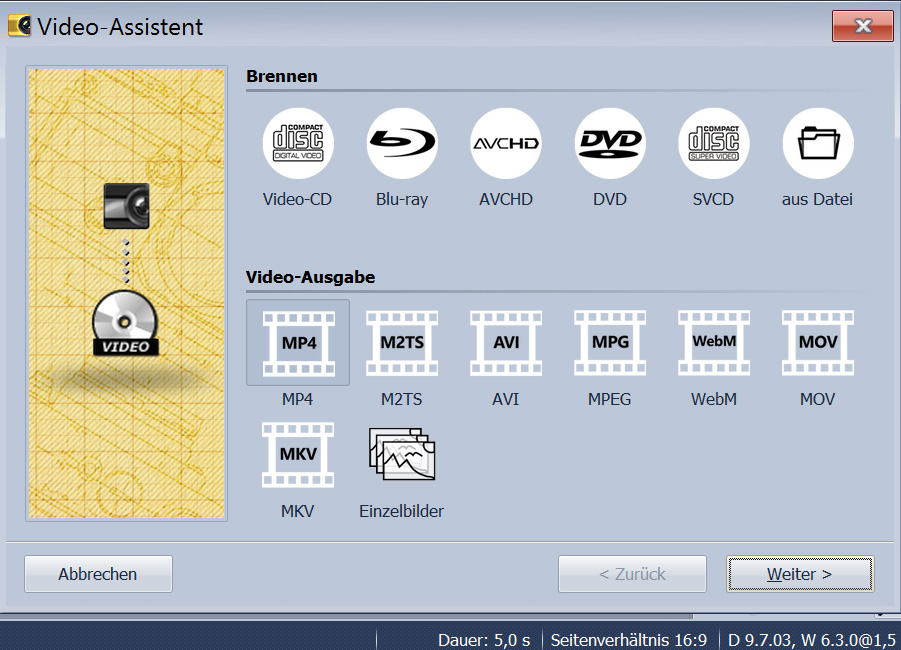The width and height of the screenshot is (901, 650).
Task: Close the Video-Assistent dialog
Action: tap(862, 26)
